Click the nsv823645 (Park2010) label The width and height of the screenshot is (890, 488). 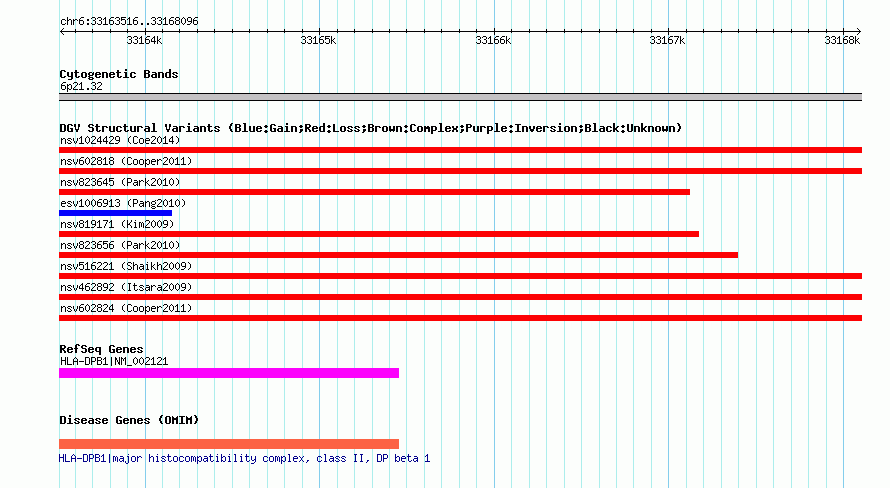120,182
